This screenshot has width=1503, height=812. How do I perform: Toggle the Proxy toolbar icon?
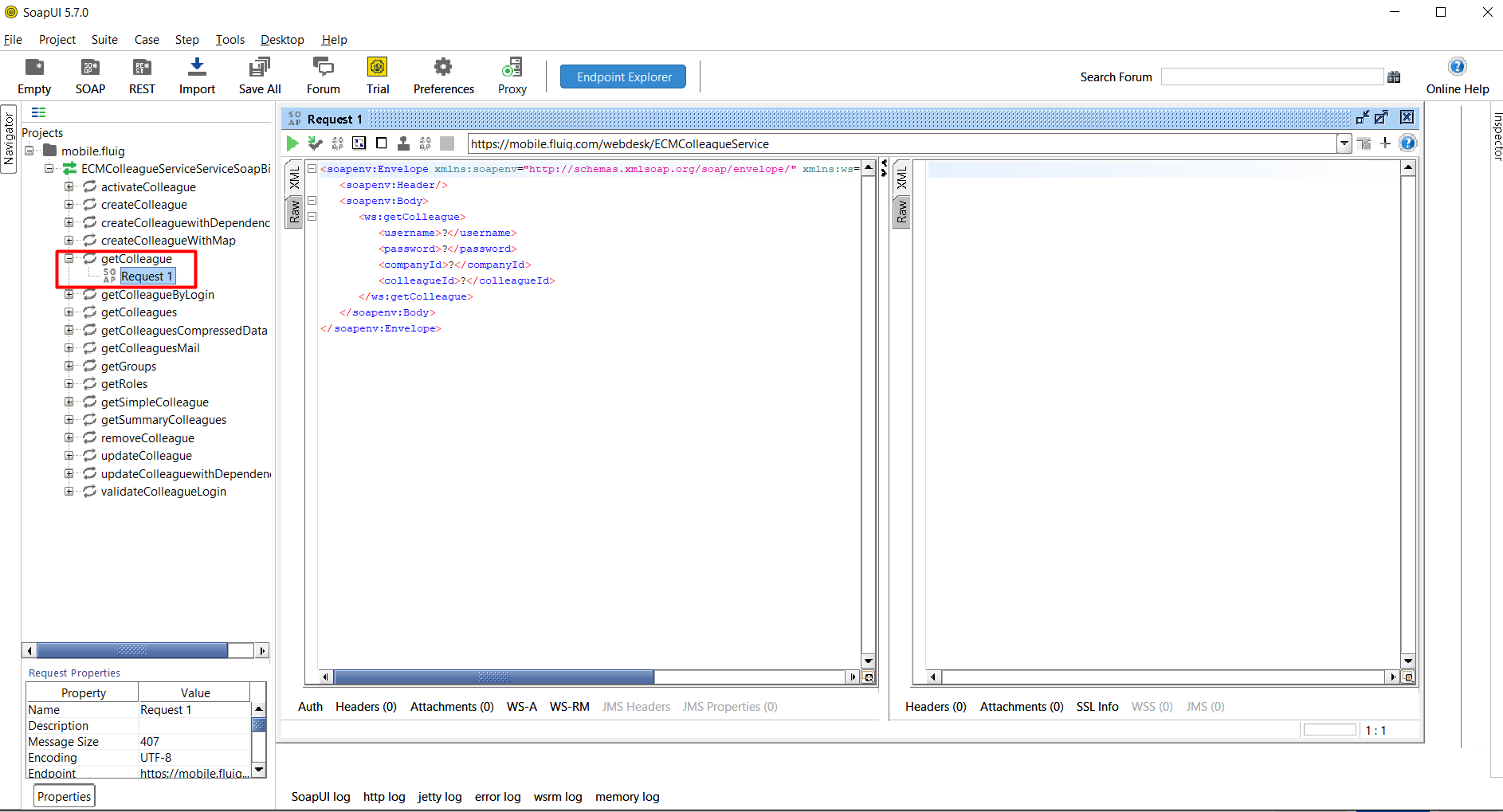coord(512,76)
